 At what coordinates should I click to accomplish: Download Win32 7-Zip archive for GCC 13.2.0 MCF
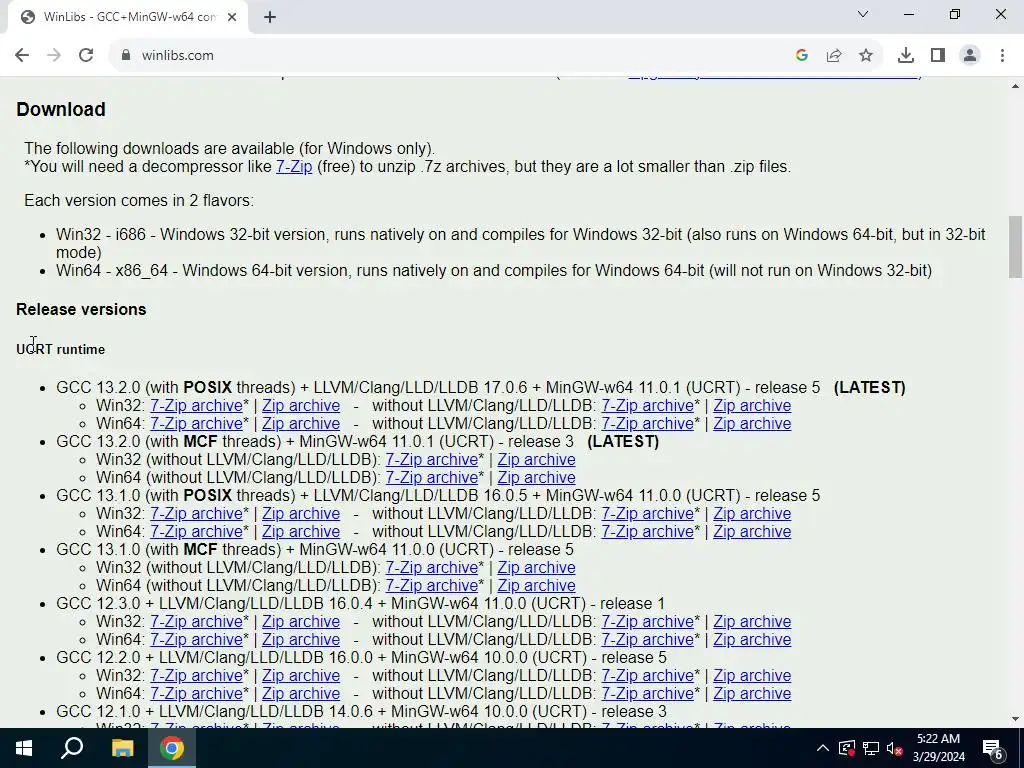click(x=431, y=460)
